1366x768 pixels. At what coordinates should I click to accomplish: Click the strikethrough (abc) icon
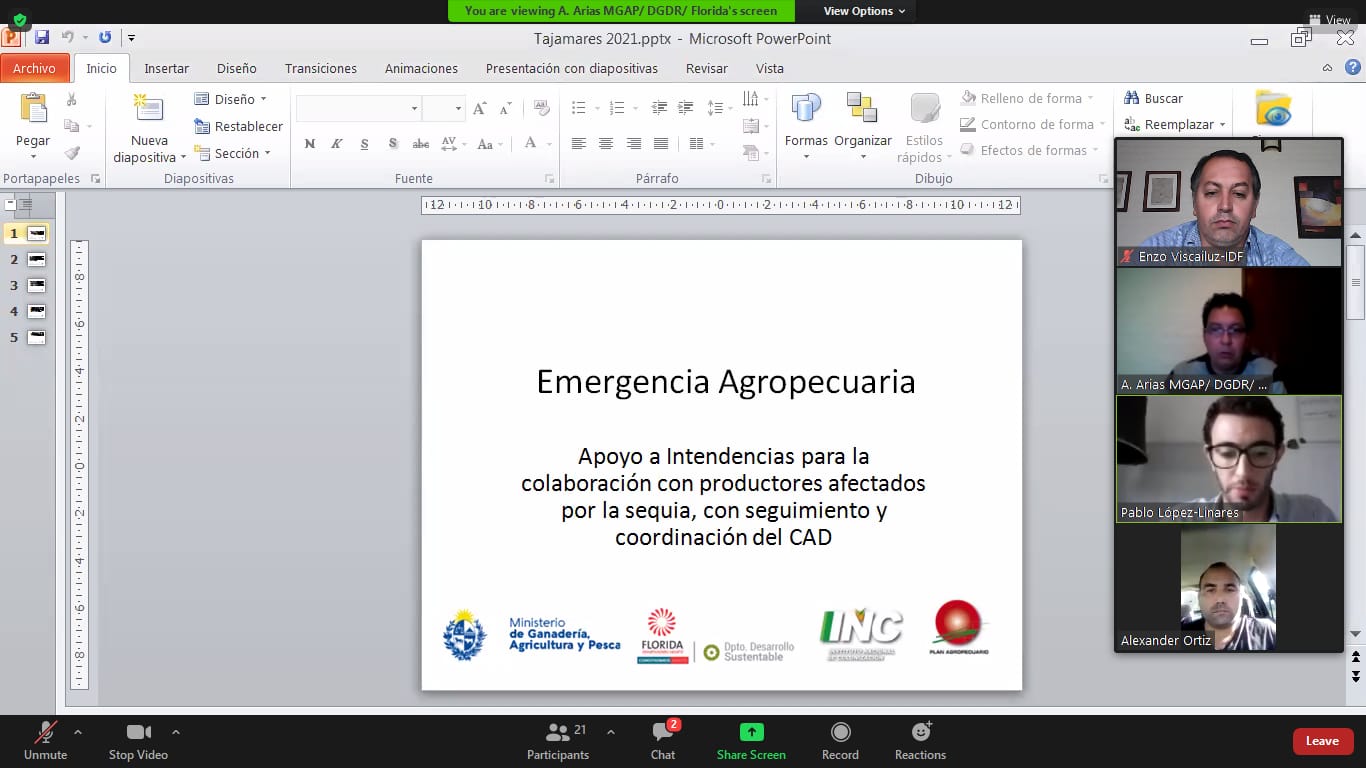click(420, 144)
